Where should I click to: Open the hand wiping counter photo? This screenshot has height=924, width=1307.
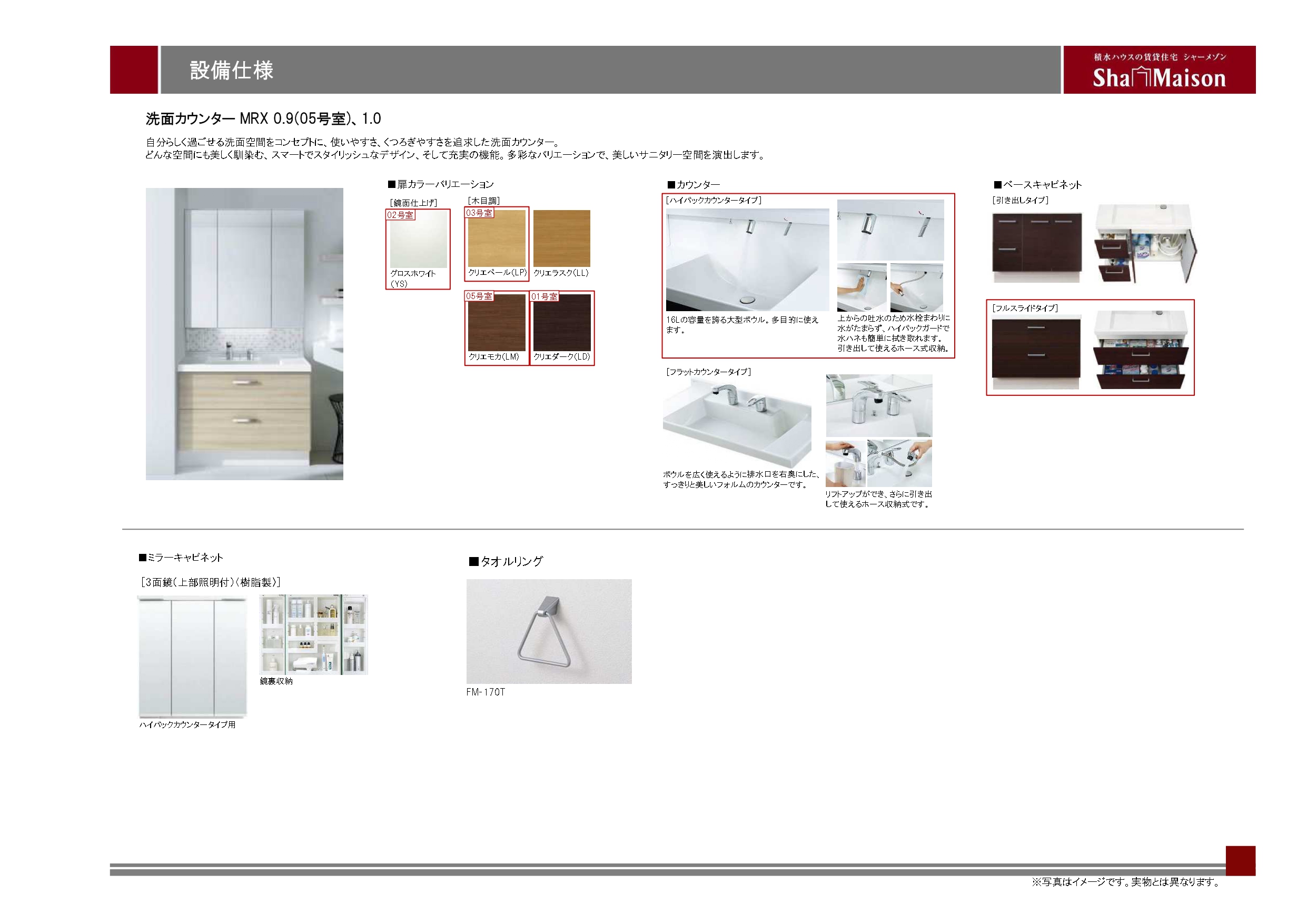point(862,287)
